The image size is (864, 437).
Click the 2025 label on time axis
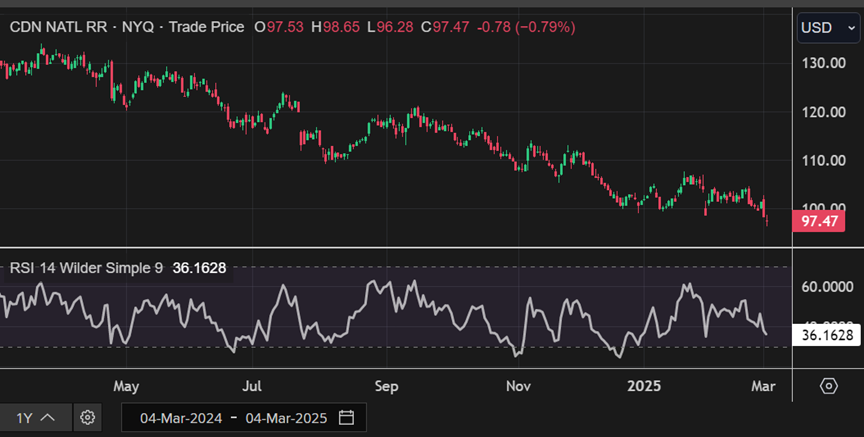tap(640, 386)
